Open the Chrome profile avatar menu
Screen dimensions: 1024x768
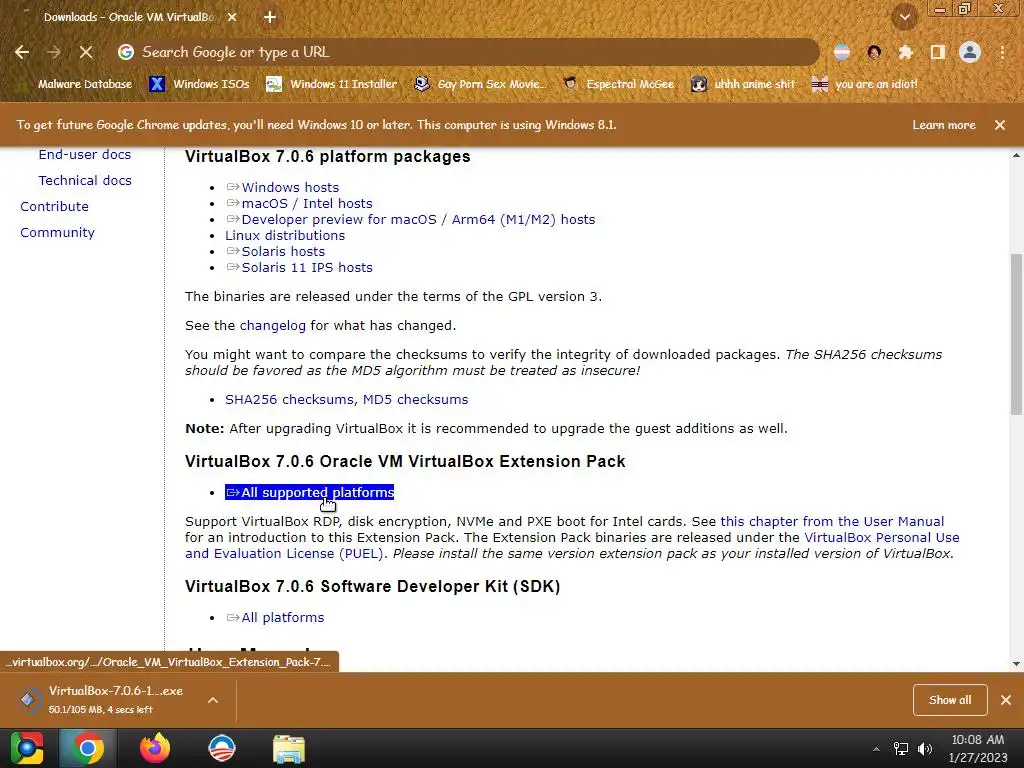[x=970, y=52]
